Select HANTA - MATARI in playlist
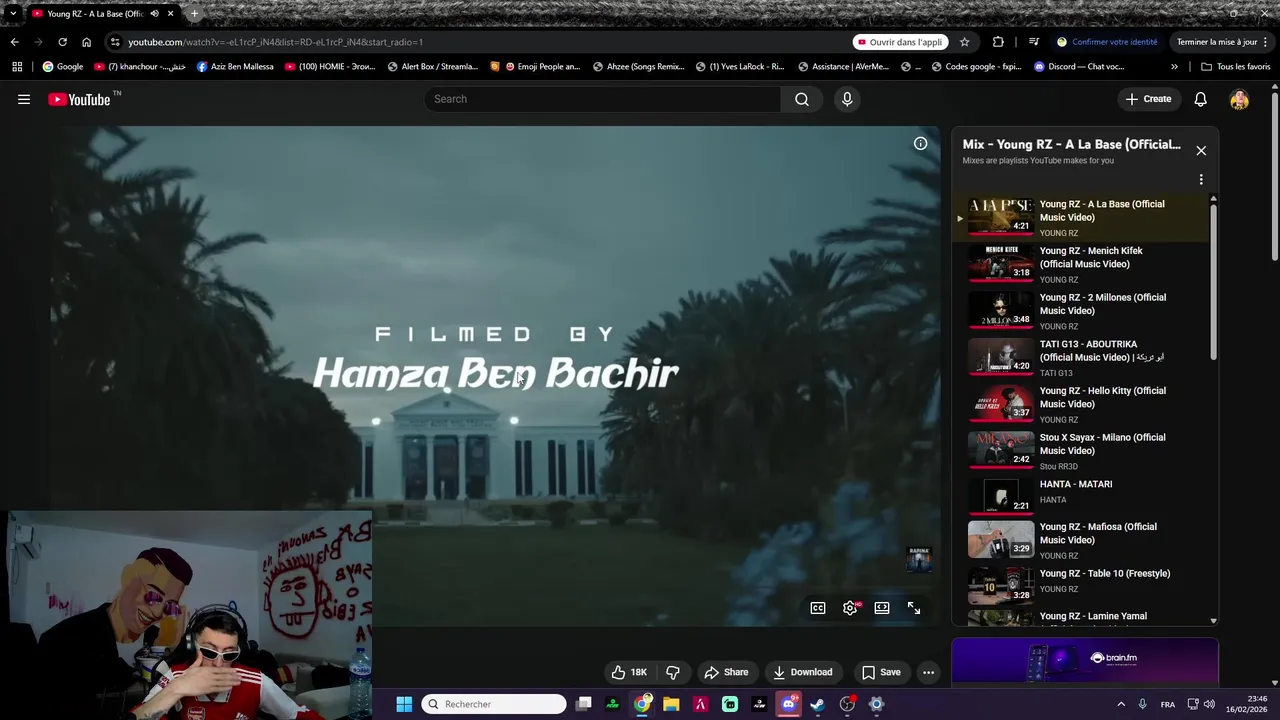 coord(1081,496)
